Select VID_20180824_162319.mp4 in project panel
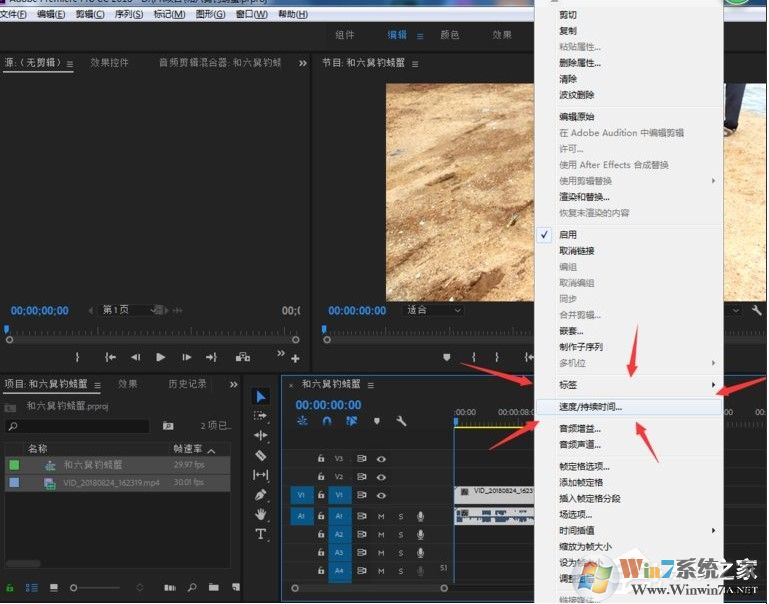Image resolution: width=769 pixels, height=604 pixels. pyautogui.click(x=110, y=483)
